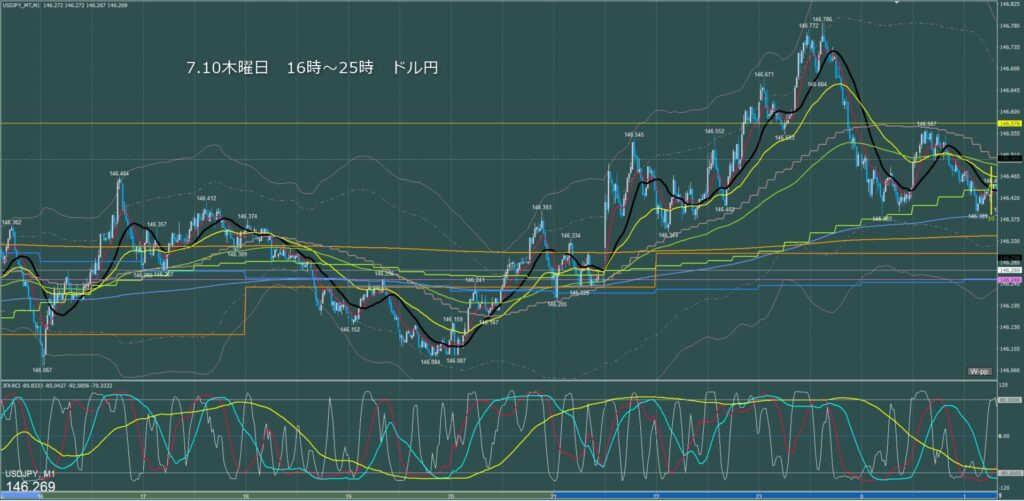This screenshot has height=501, width=1024.
Task: Click the 146.060 value on price axis
Action: [x=1010, y=369]
